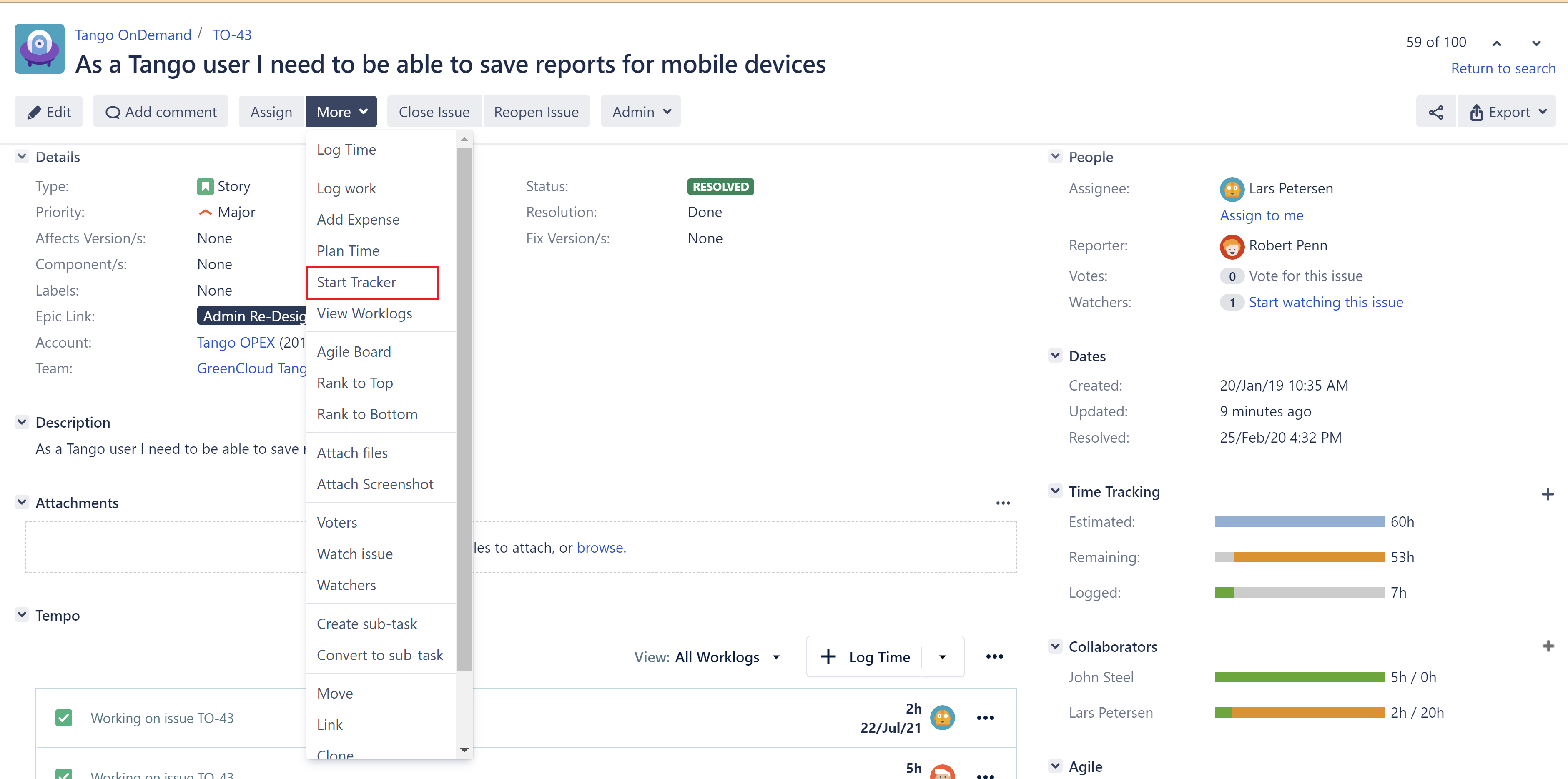The image size is (1568, 779).
Task: Click the share icon button
Action: pos(1435,112)
